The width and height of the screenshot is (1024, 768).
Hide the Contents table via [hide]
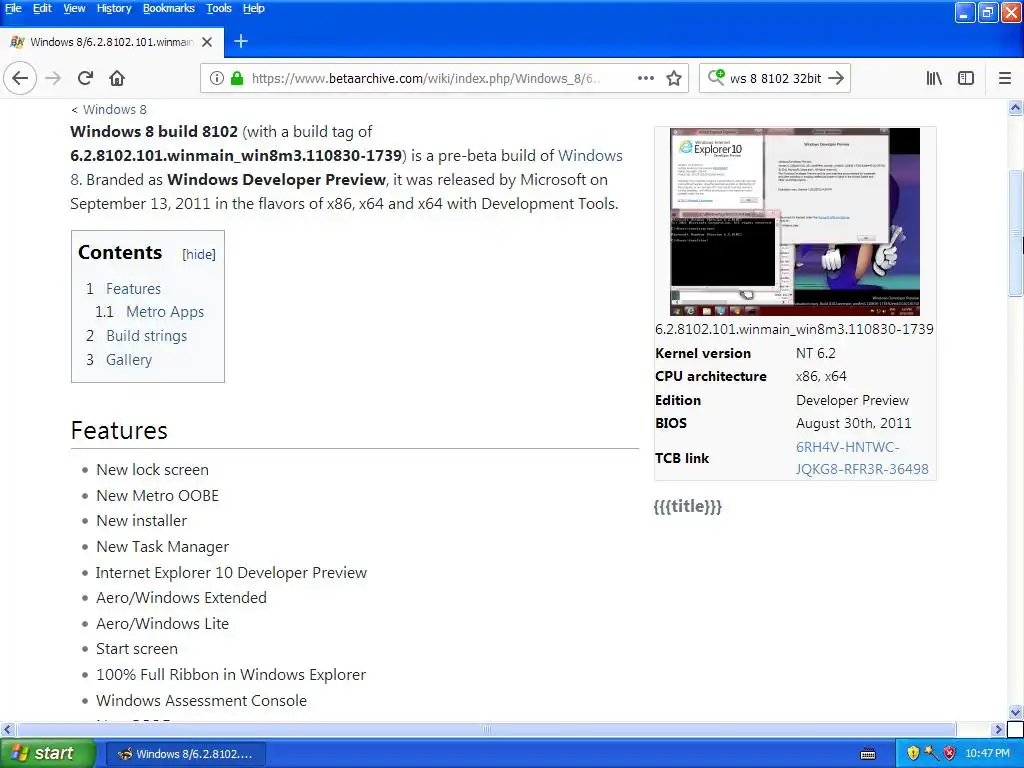(x=199, y=254)
